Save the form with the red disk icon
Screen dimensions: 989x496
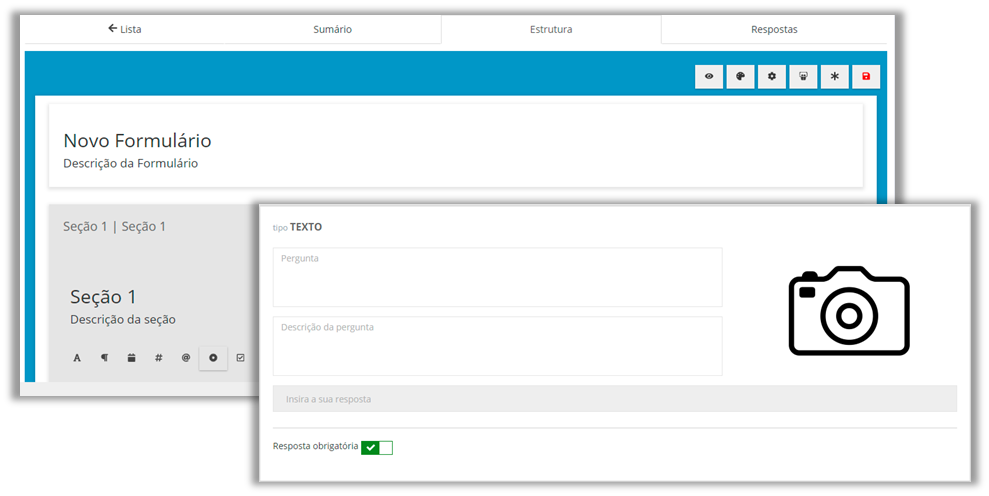pos(866,76)
